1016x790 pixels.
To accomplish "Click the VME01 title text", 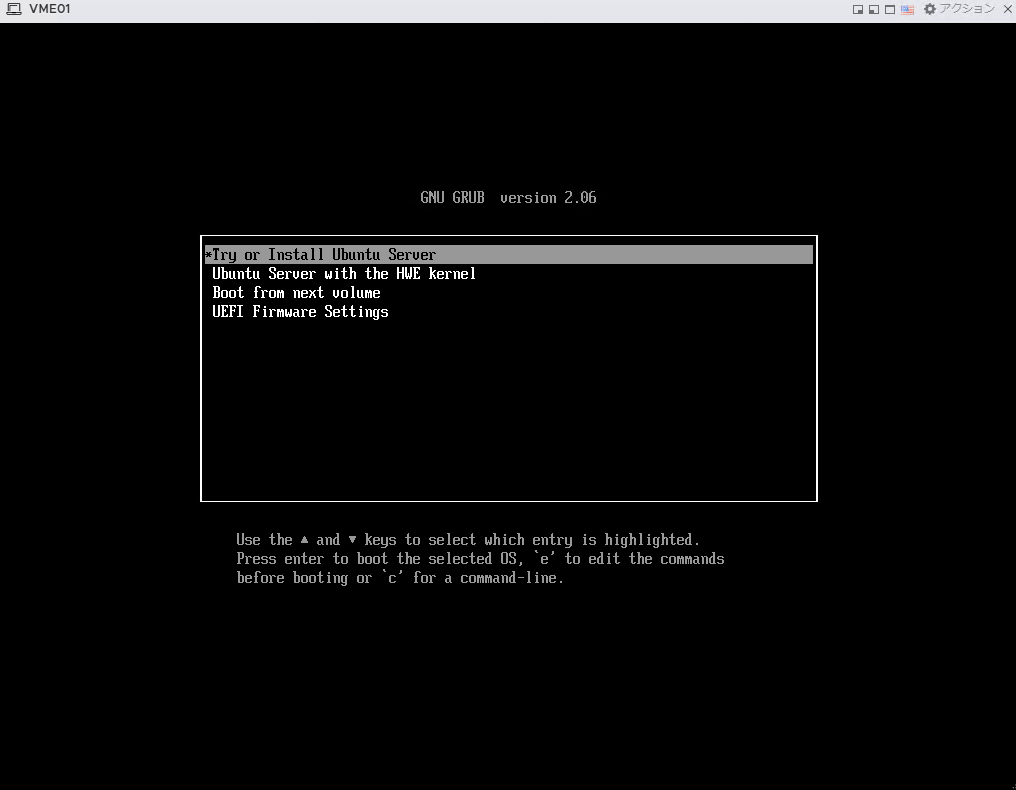I will tap(49, 9).
